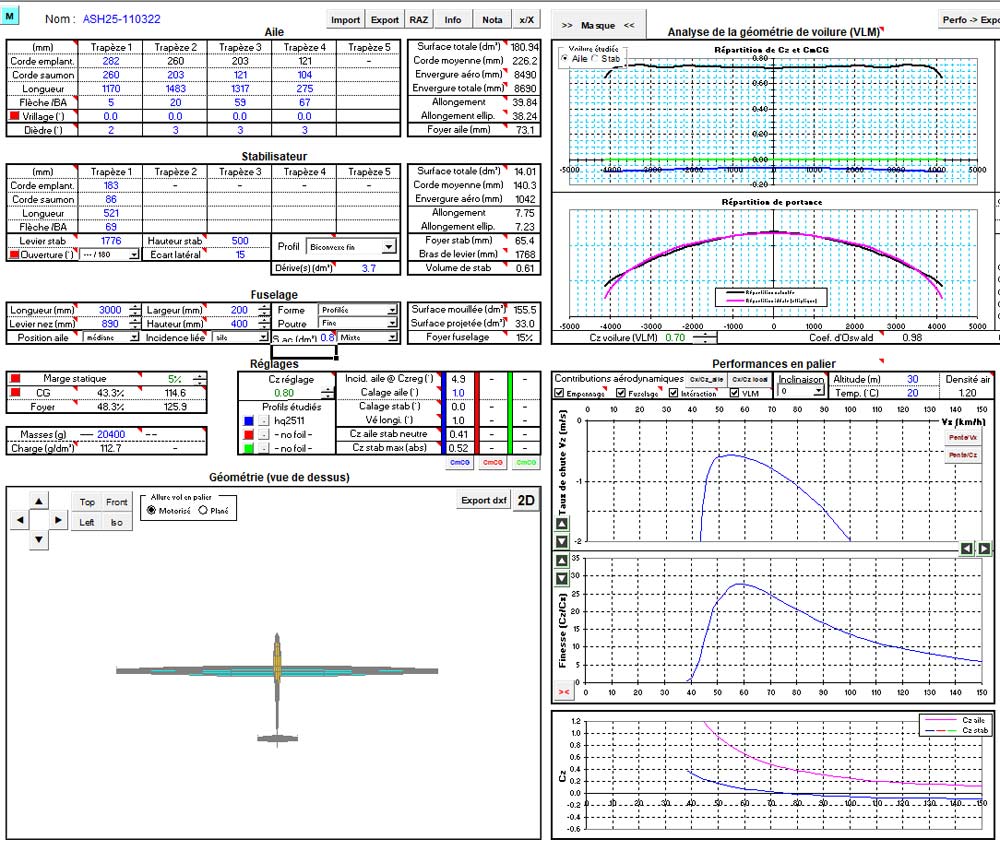Screen dimensions: 1000x851
Task: Click up arrow on Finesse chart axis
Action: pos(562,561)
